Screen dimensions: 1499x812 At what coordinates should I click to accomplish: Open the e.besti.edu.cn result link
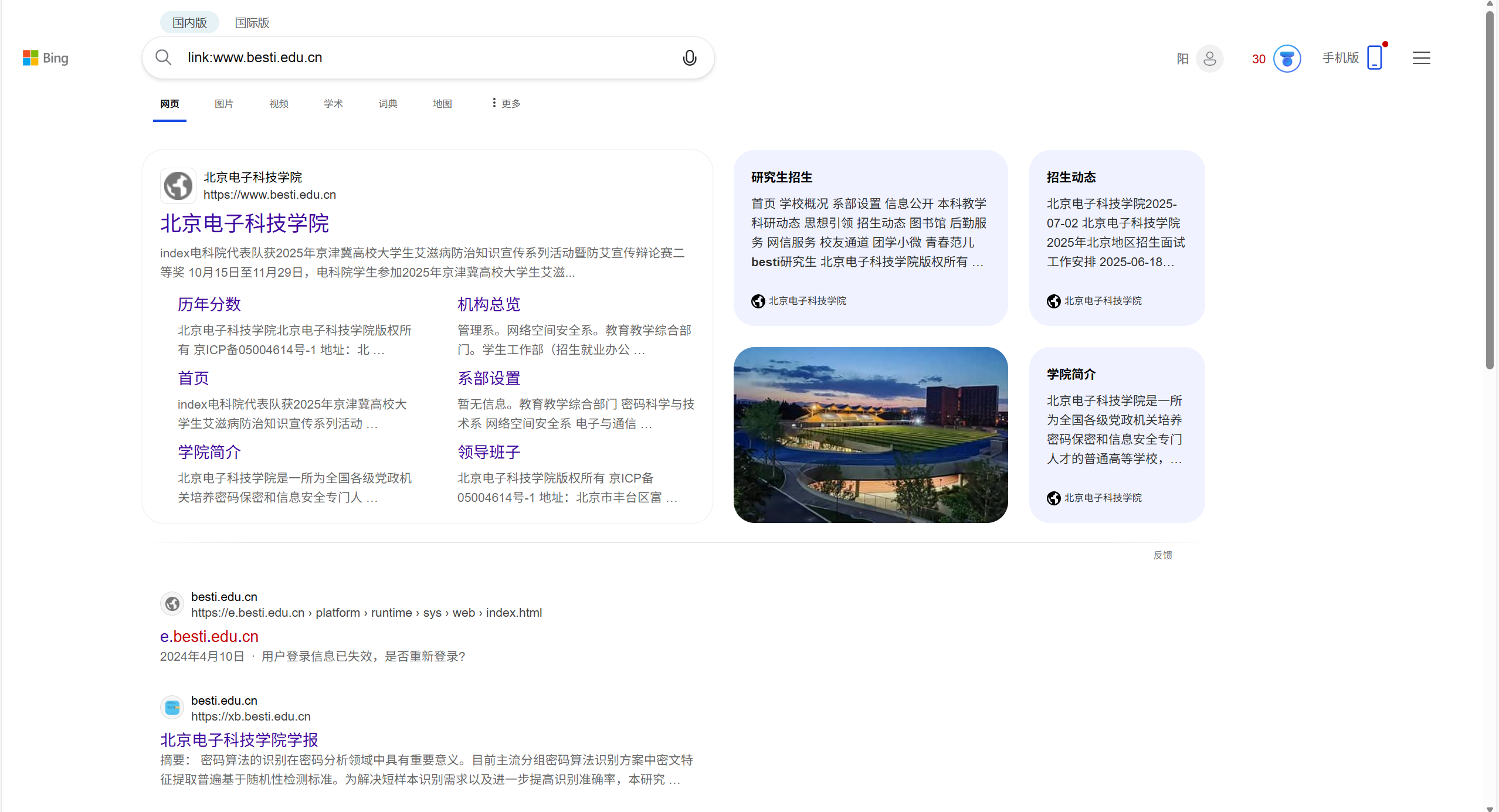pyautogui.click(x=209, y=636)
